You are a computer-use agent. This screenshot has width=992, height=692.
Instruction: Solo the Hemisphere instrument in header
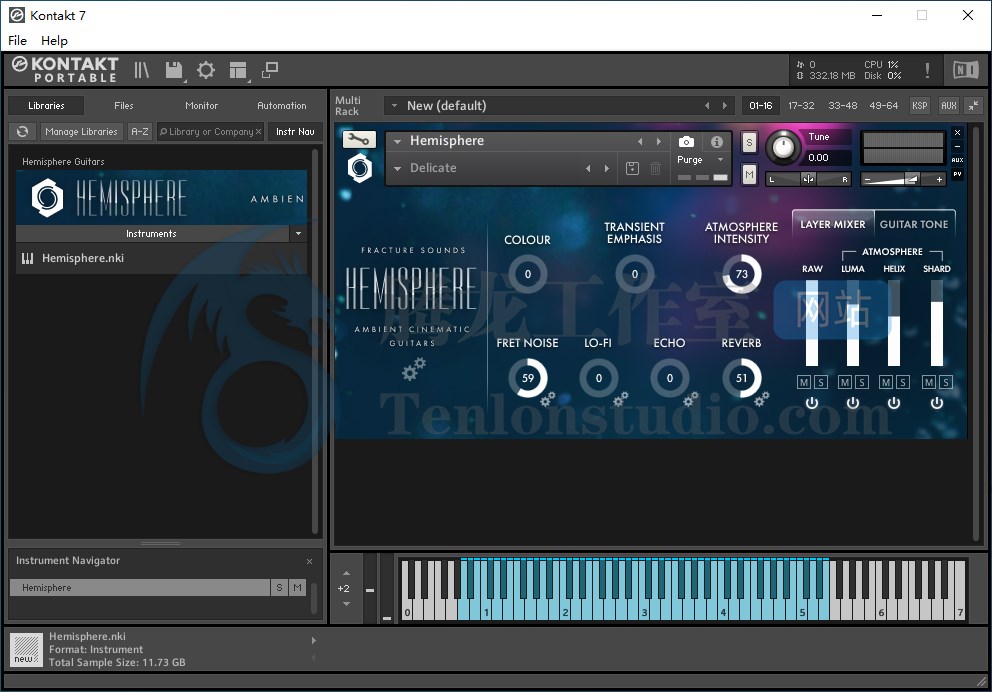749,142
